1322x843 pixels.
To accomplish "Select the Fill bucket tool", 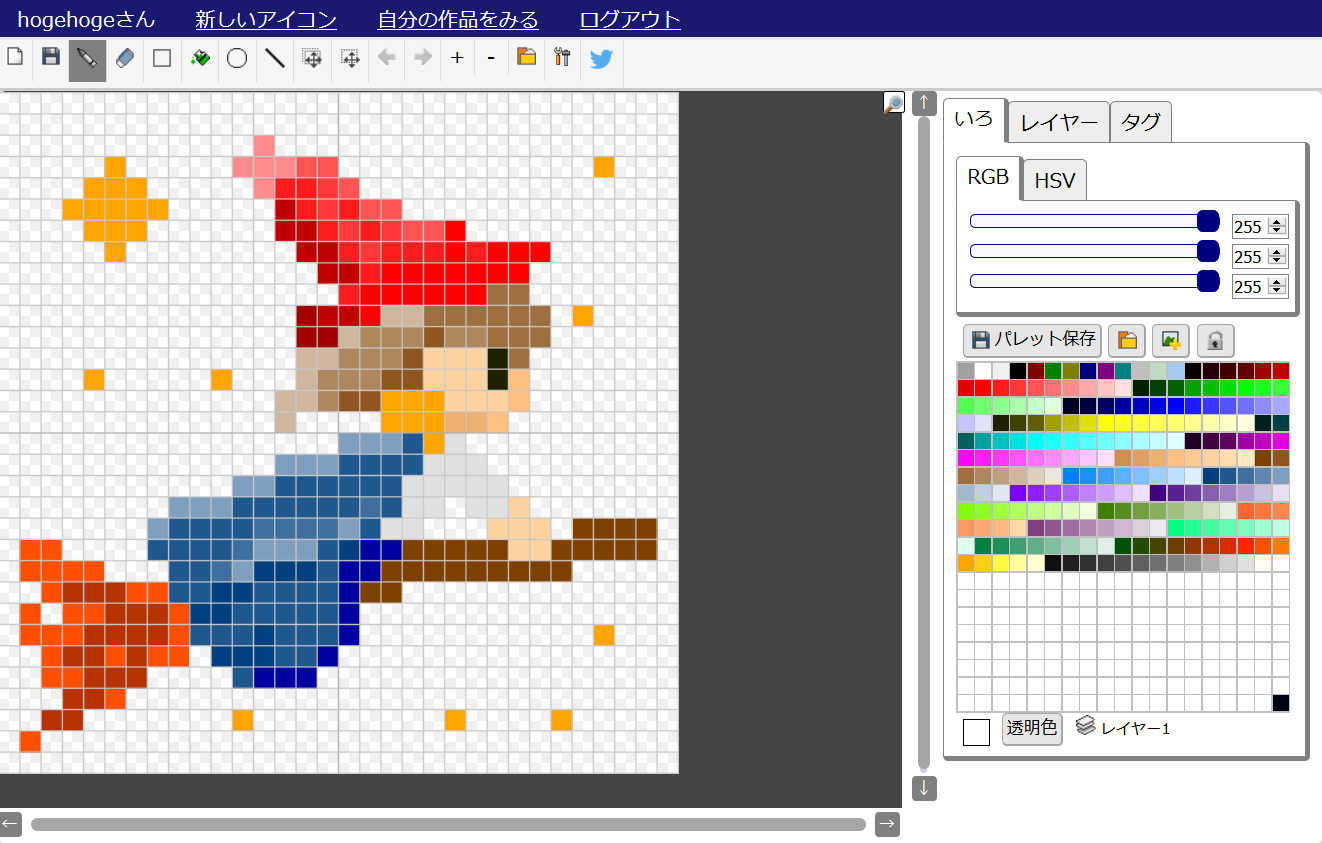I will 199,58.
